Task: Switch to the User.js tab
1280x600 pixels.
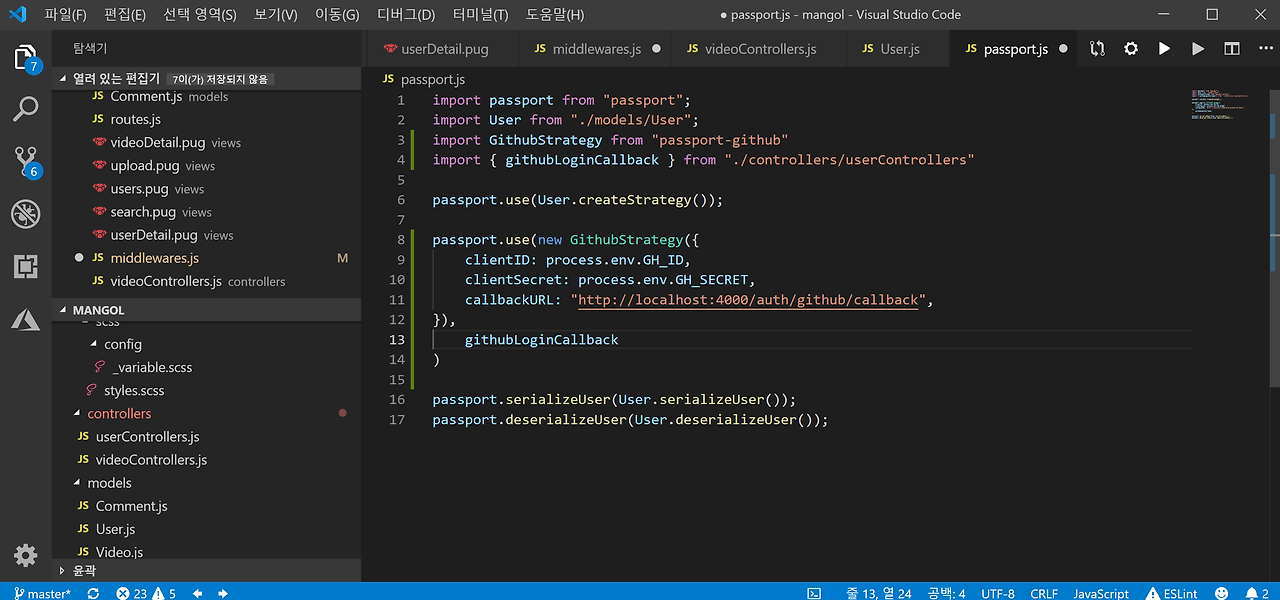Action: tap(900, 48)
